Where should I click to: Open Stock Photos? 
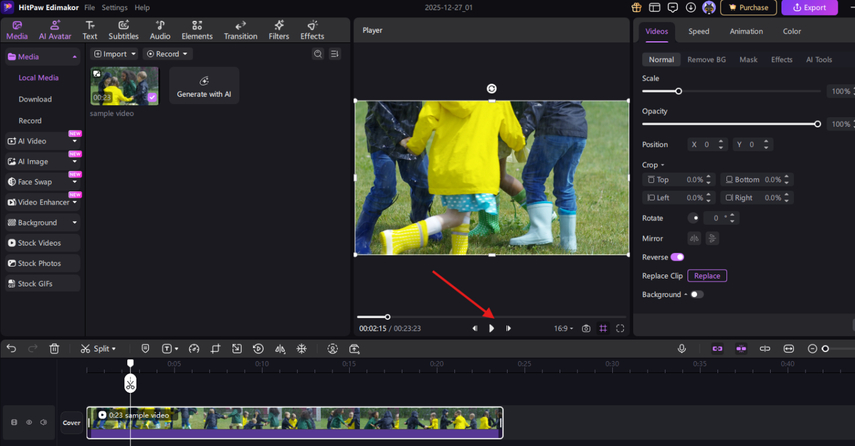[x=43, y=263]
